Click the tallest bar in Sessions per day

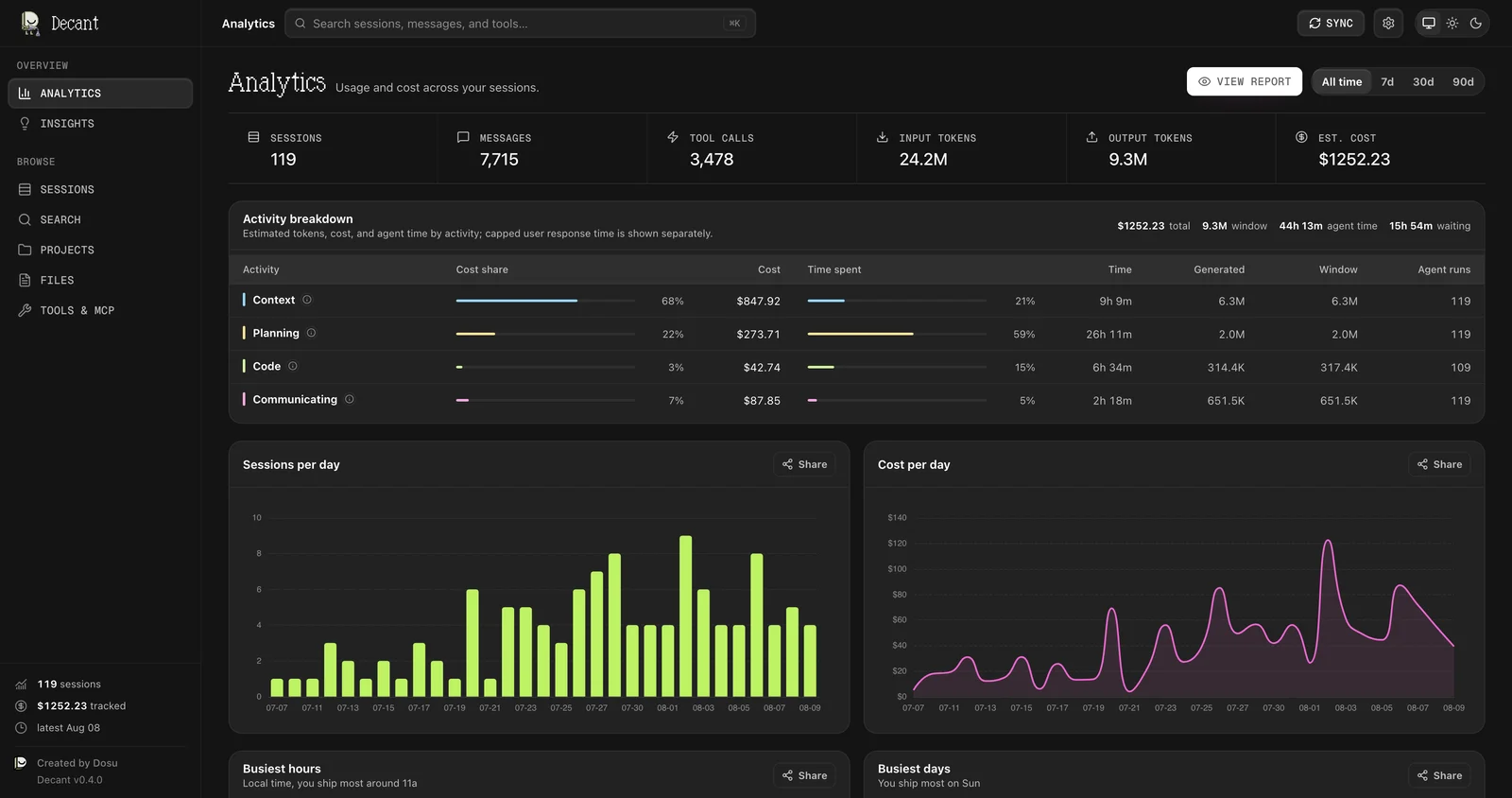(686, 616)
